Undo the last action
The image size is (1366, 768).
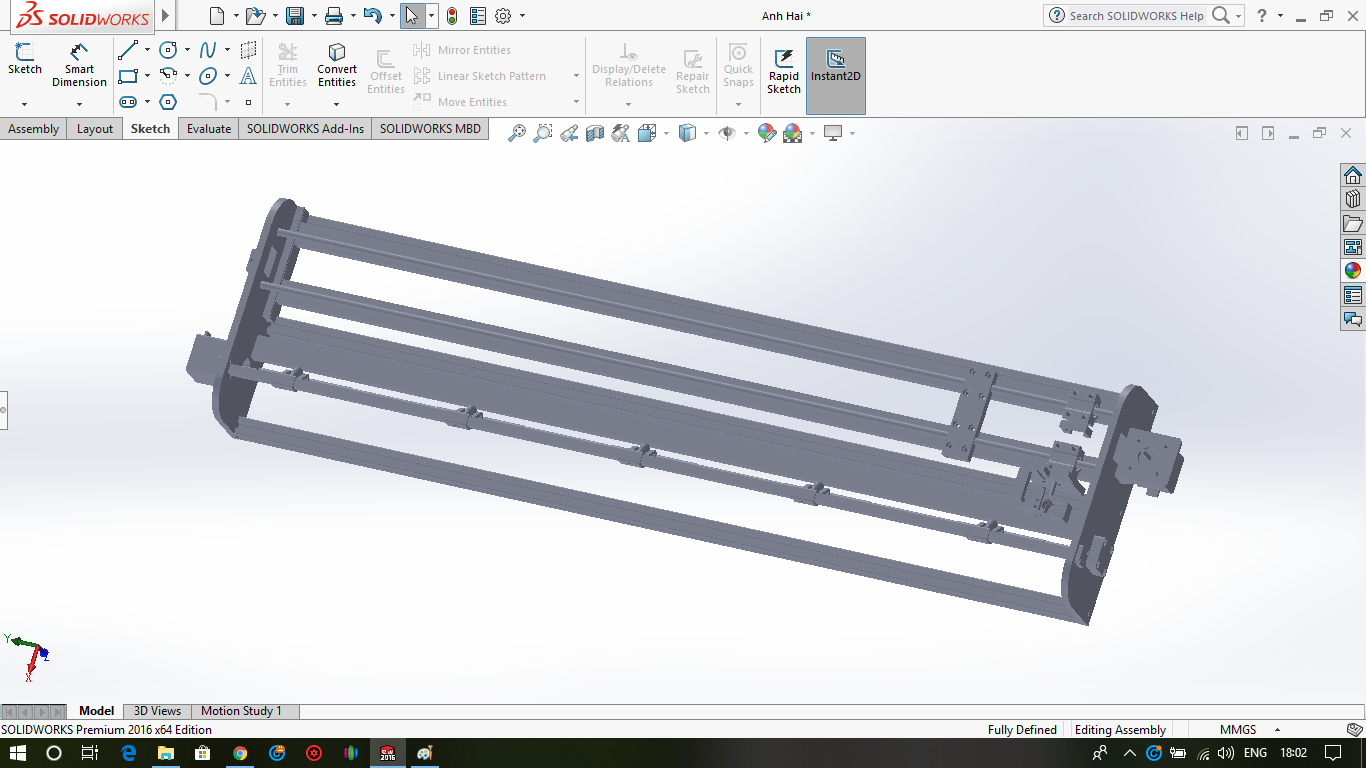coord(373,16)
